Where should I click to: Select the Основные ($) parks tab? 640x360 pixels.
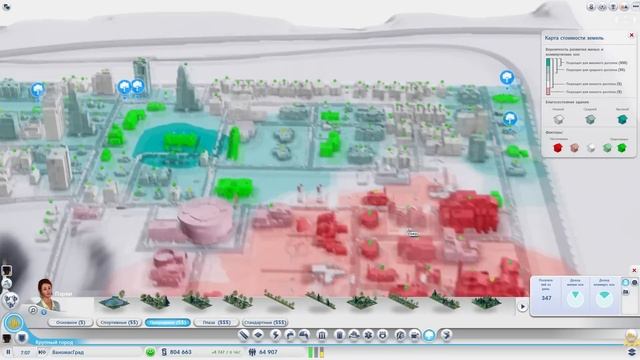[x=71, y=322]
